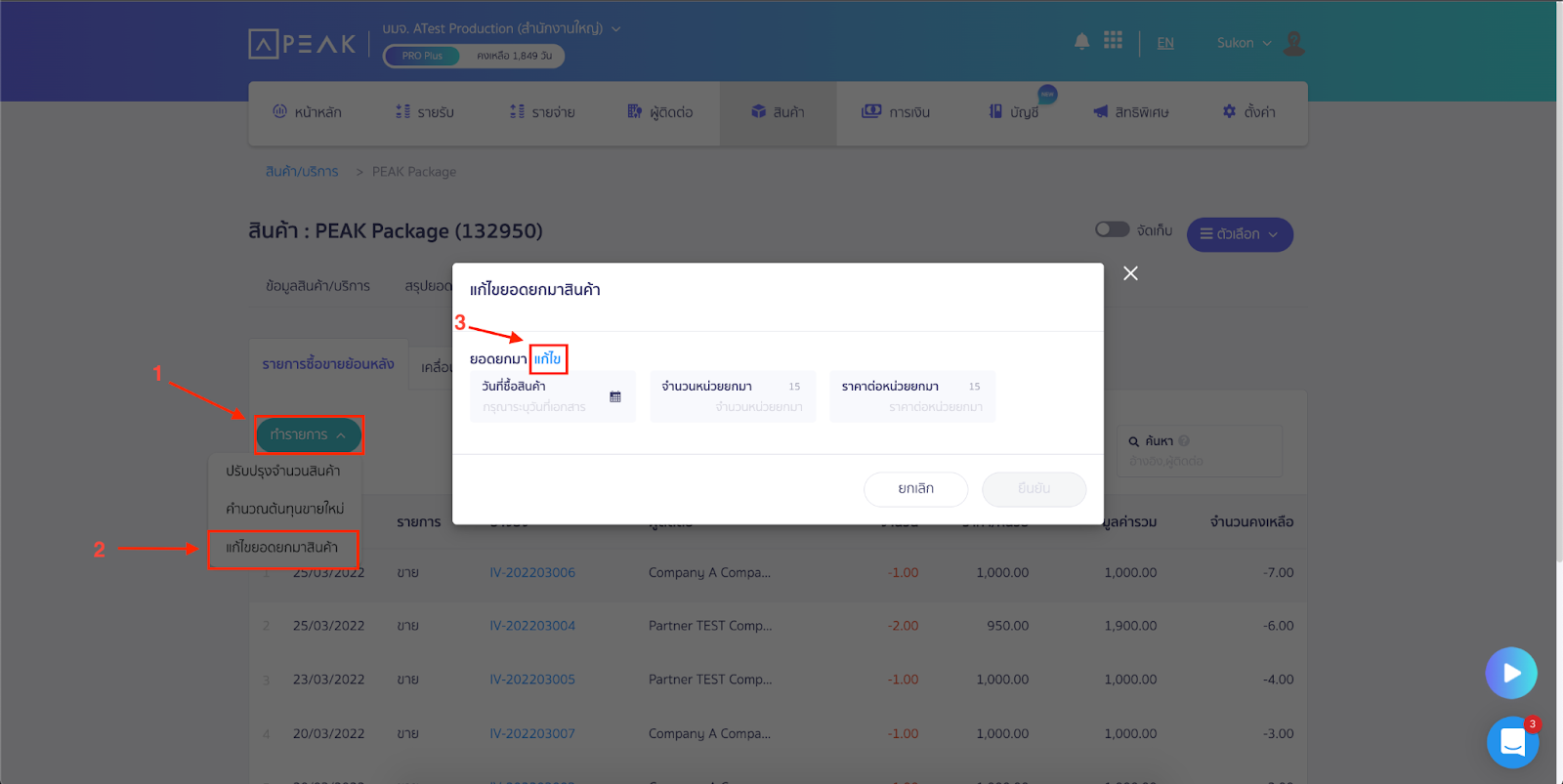Click the help icon next to ค้นหา
The image size is (1563, 784).
[x=1184, y=440]
